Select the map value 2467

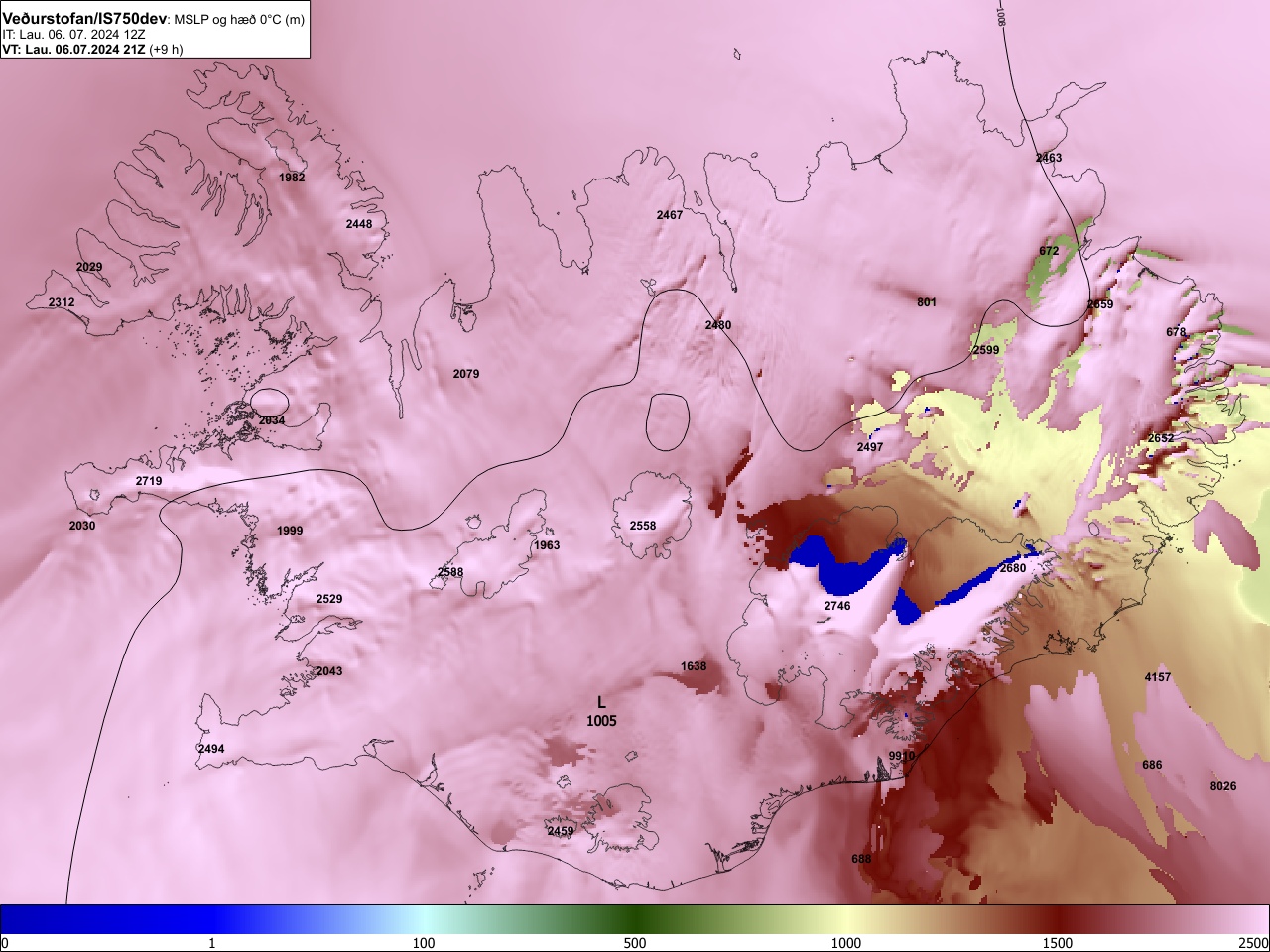(670, 215)
